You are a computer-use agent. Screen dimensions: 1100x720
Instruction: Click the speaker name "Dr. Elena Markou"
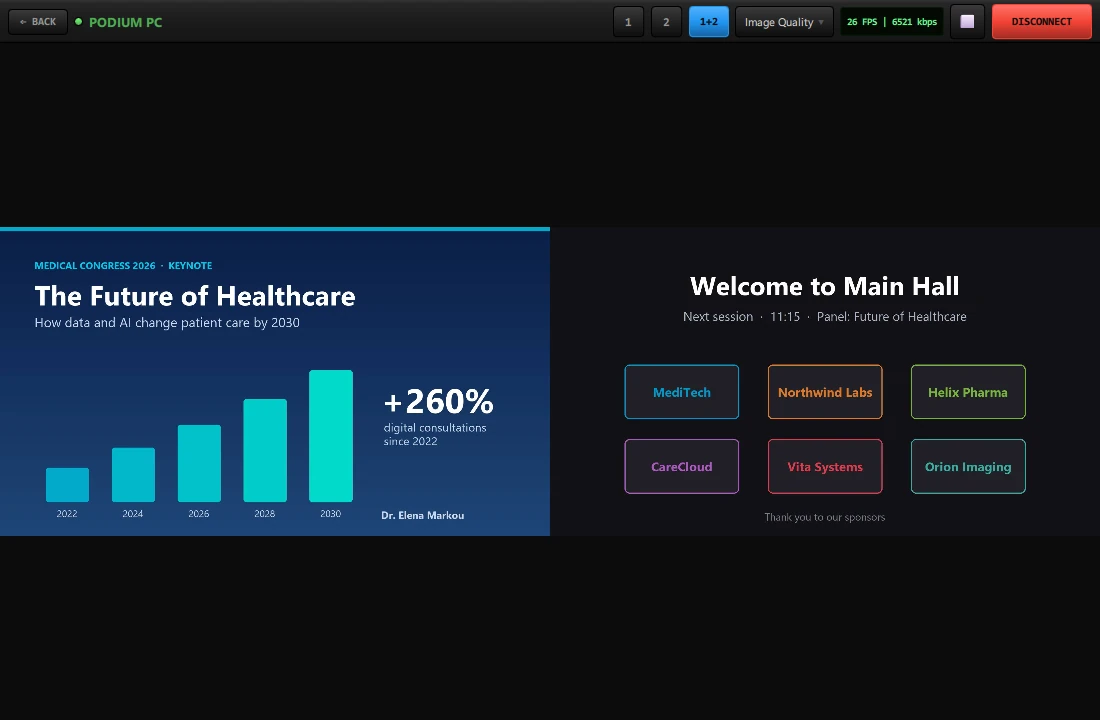(x=422, y=515)
